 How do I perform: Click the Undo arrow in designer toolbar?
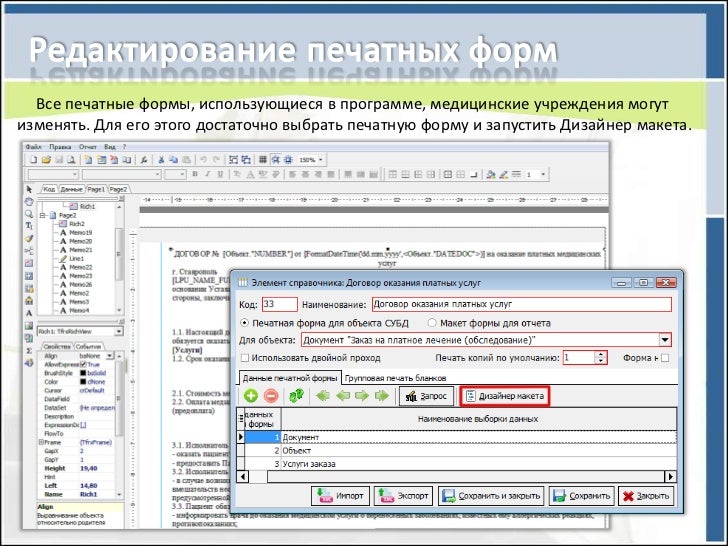(203, 160)
